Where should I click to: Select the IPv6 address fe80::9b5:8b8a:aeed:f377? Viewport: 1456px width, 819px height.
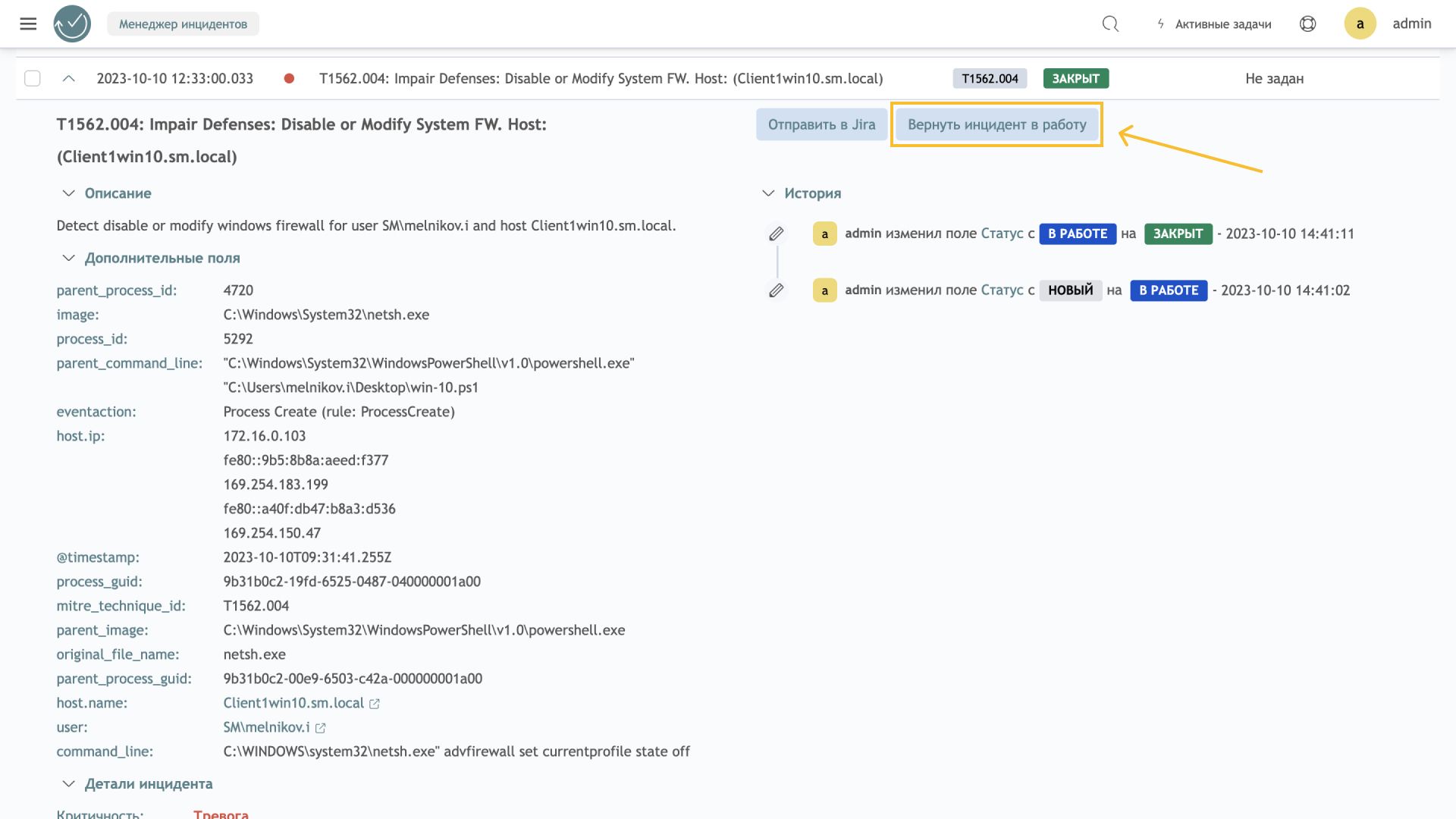click(x=306, y=460)
